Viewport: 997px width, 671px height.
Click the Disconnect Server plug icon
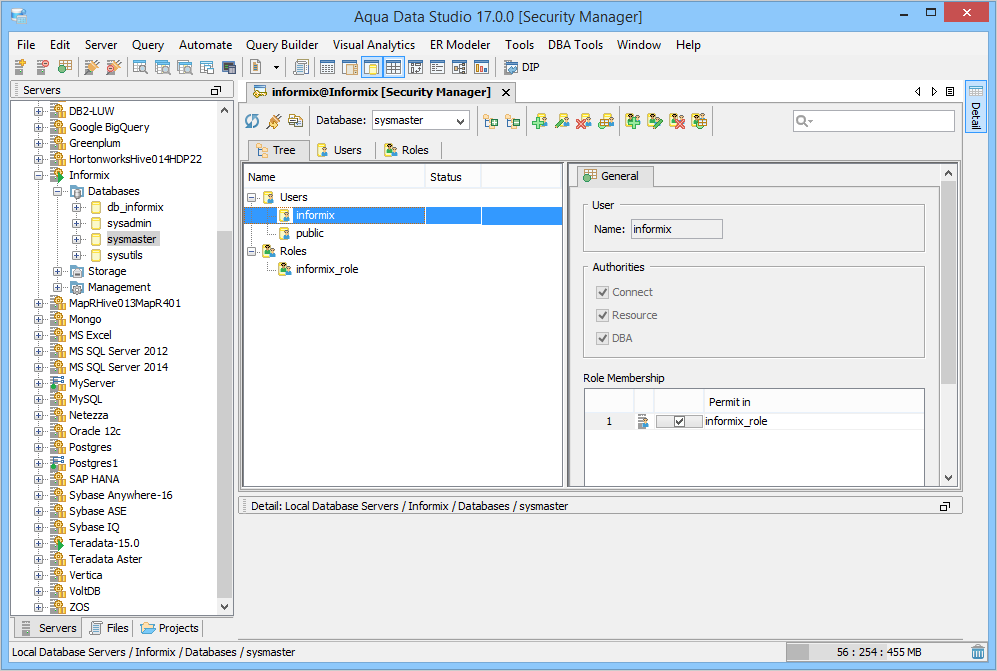click(114, 67)
